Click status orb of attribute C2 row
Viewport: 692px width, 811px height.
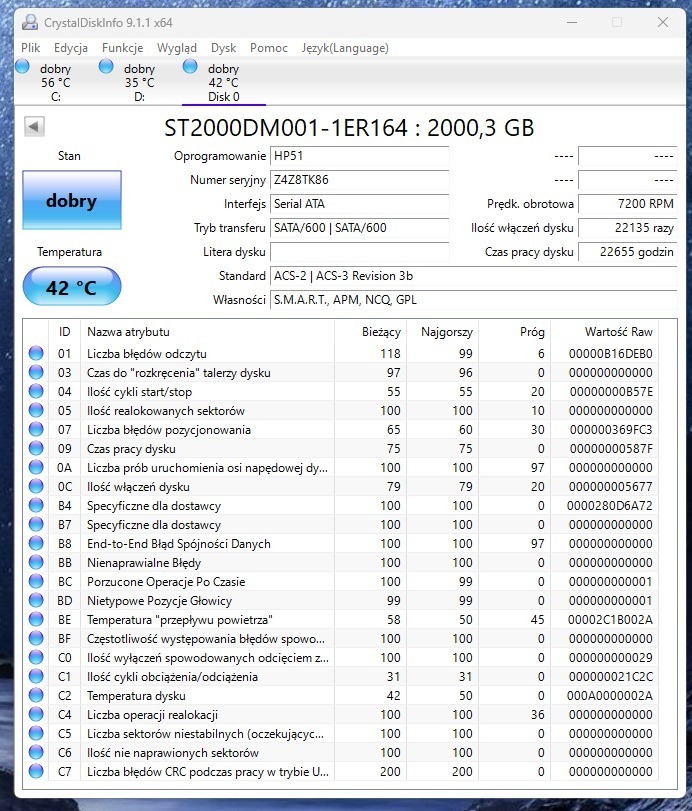coord(36,696)
